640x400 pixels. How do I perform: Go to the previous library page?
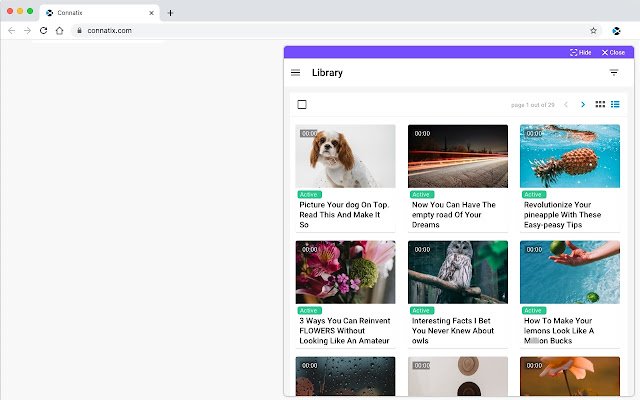566,104
